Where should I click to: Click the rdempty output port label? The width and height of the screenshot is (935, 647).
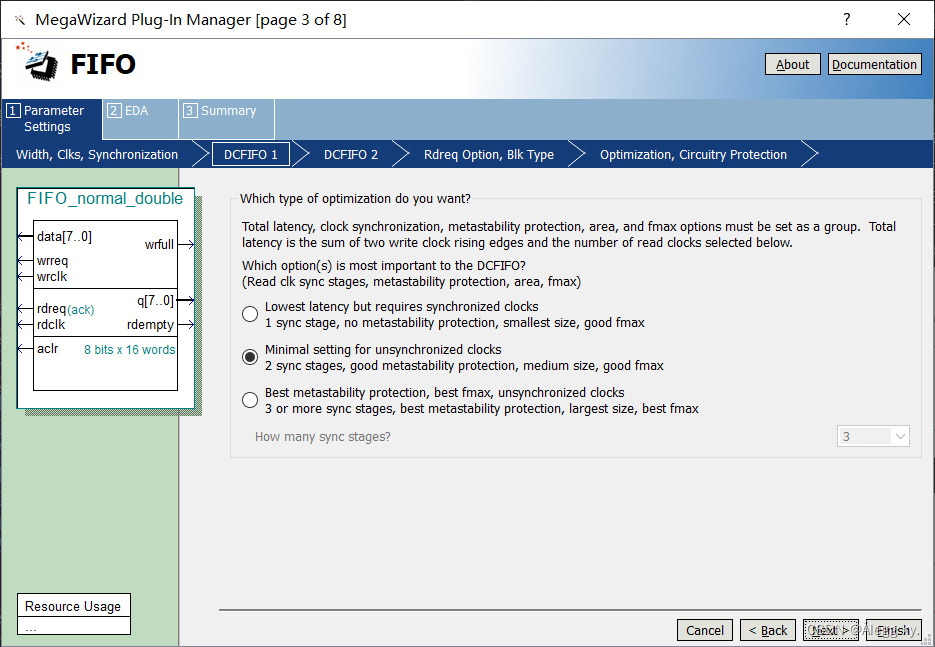[x=150, y=325]
